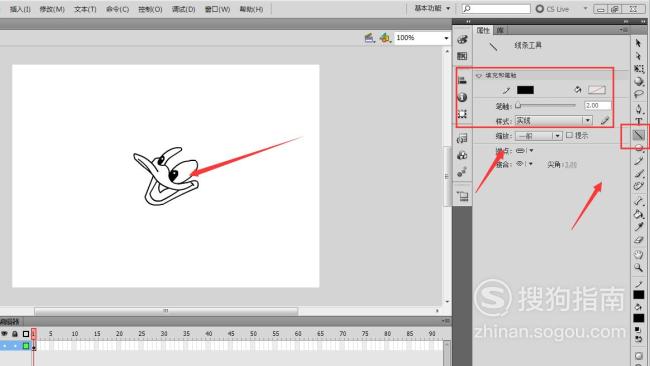This screenshot has height=366, width=650.
Task: Open the 窗口(W) menu
Action: [x=217, y=9]
